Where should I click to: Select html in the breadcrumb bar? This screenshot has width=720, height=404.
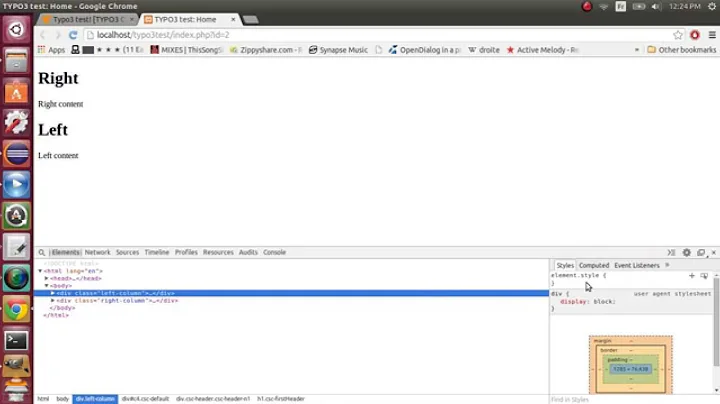coord(43,398)
